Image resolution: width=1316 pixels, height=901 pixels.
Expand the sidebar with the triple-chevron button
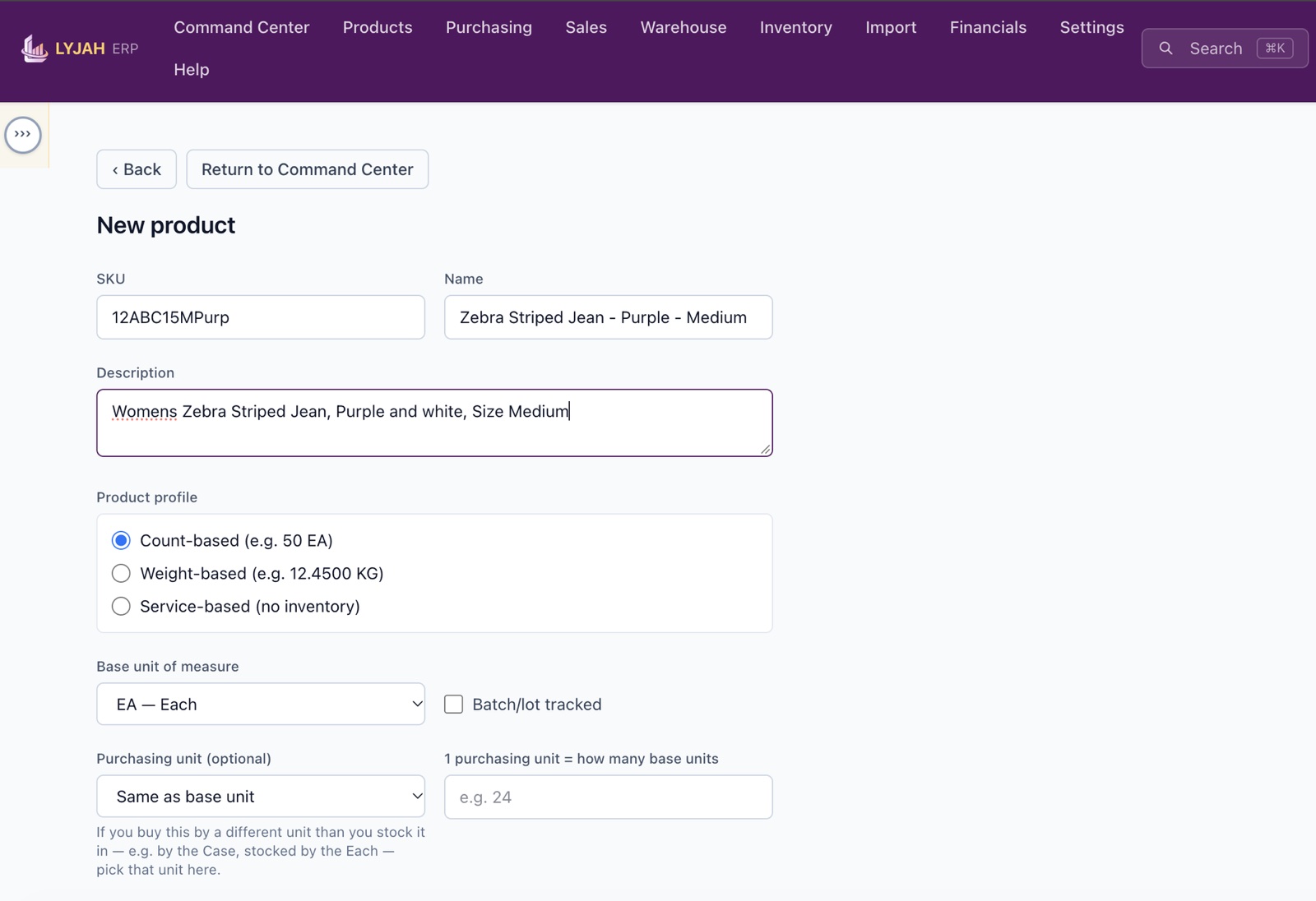click(23, 135)
